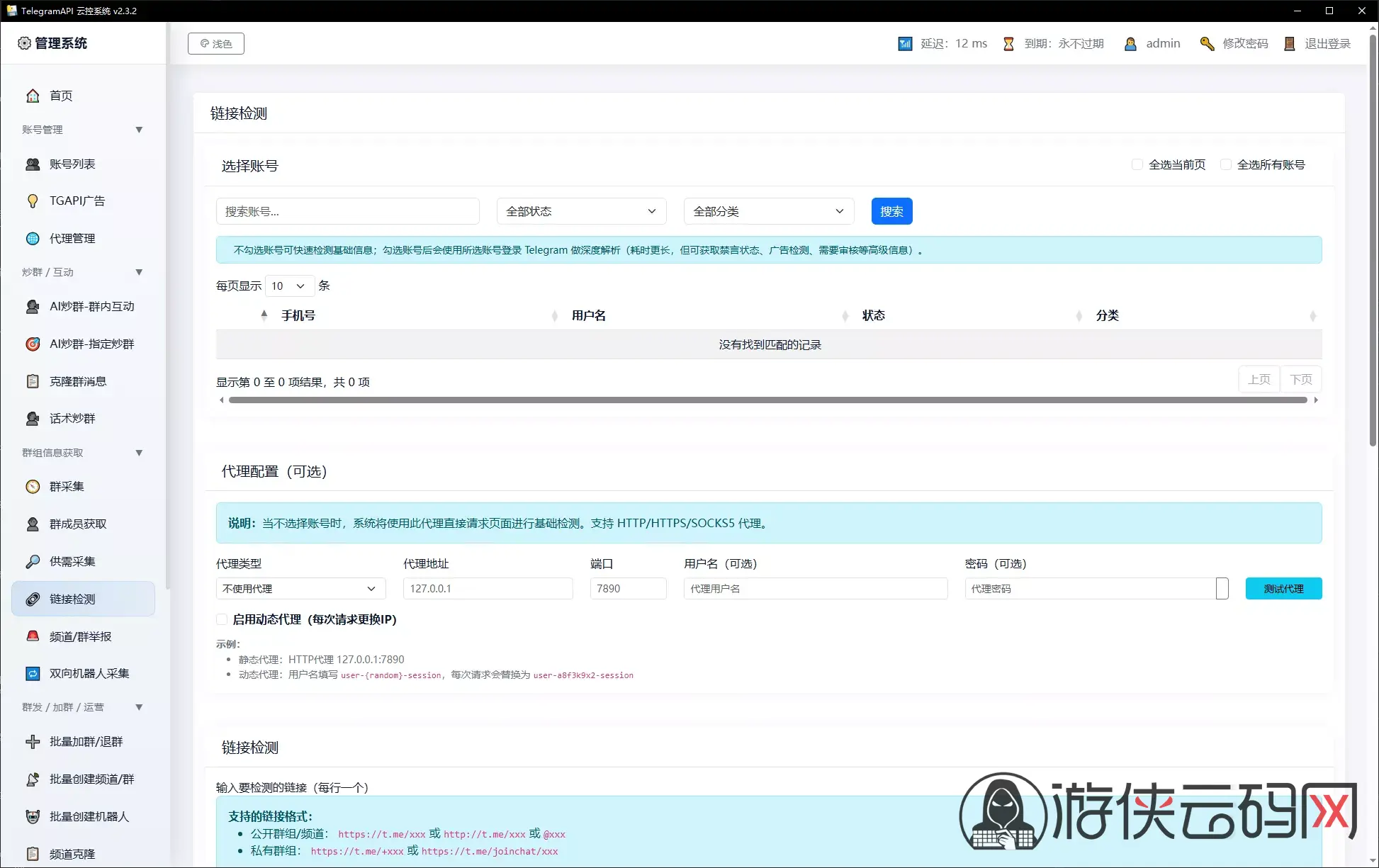Click the person icon for 群成员获取
The width and height of the screenshot is (1379, 868).
(x=33, y=524)
